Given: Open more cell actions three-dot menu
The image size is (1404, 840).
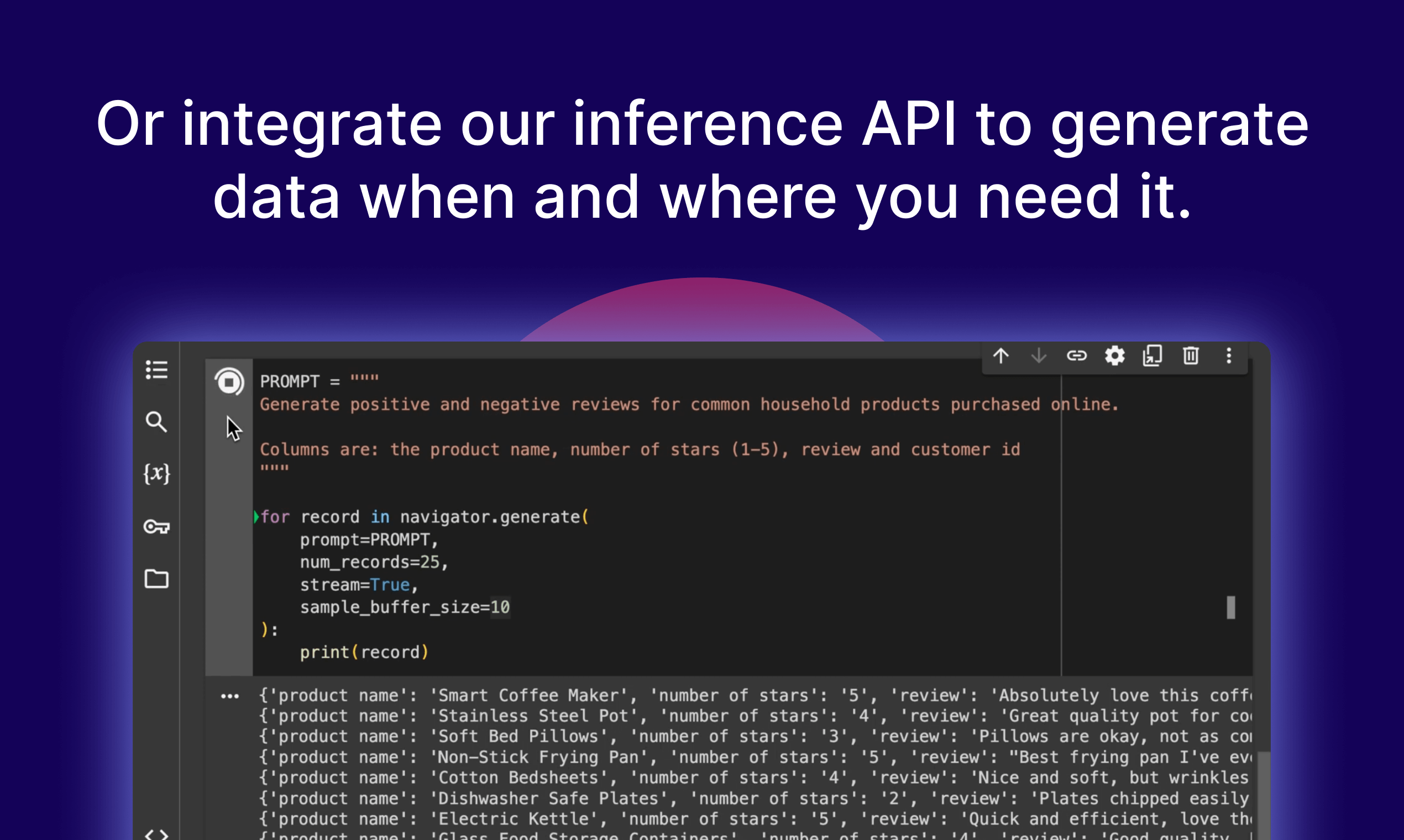Looking at the screenshot, I should point(1228,356).
